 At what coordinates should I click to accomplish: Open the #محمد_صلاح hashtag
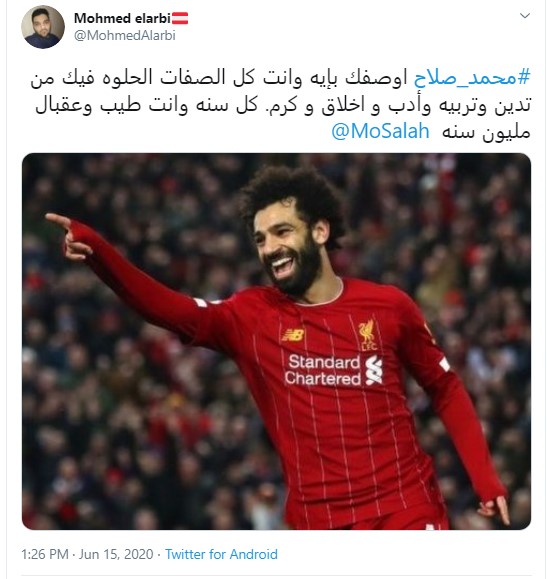click(472, 78)
